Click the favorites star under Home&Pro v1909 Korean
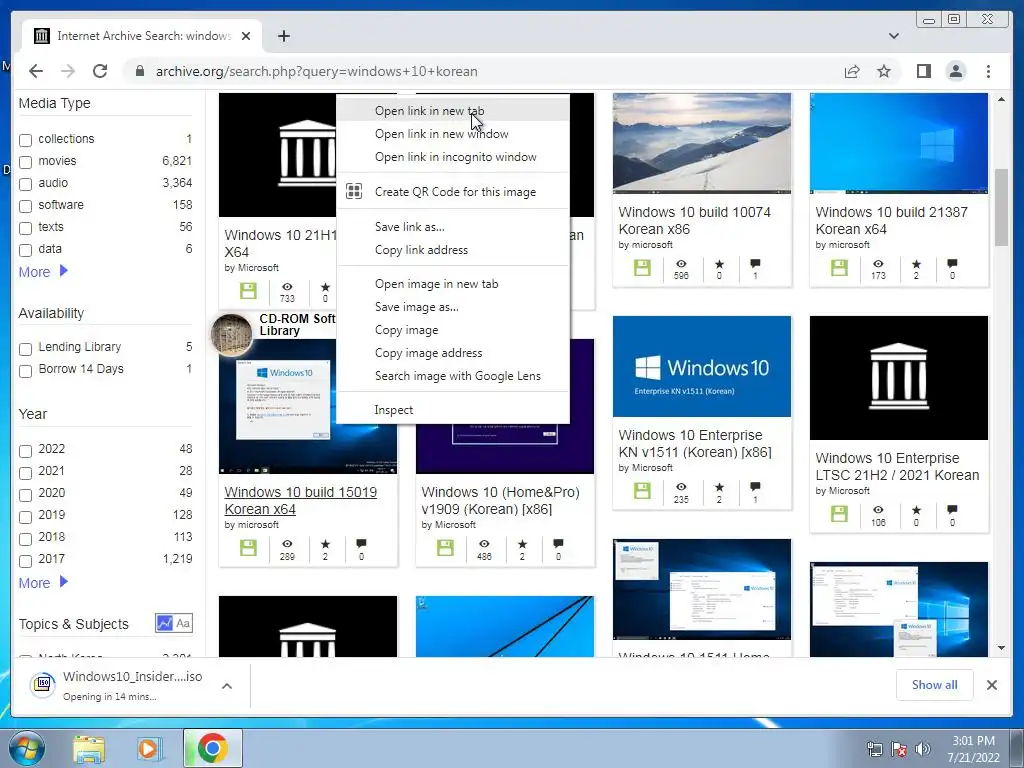 click(x=522, y=543)
